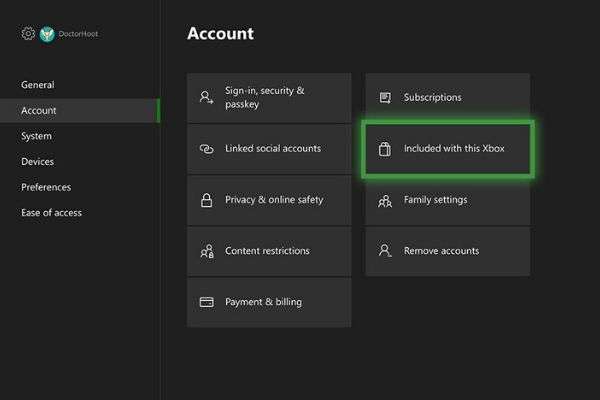
Task: Open the Preferences category
Action: 46,187
